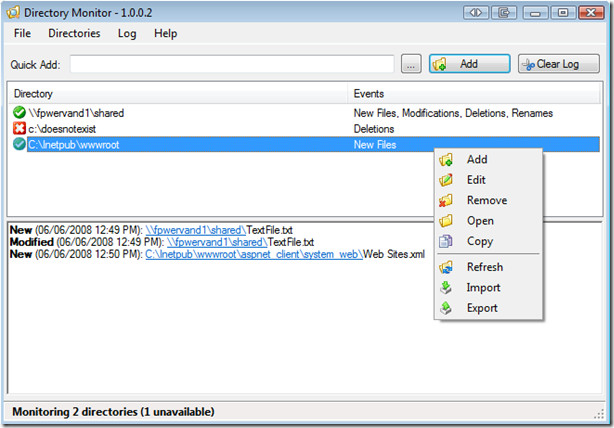Click the Directory Monitor title bar app icon
614x428 pixels.
pyautogui.click(x=13, y=13)
